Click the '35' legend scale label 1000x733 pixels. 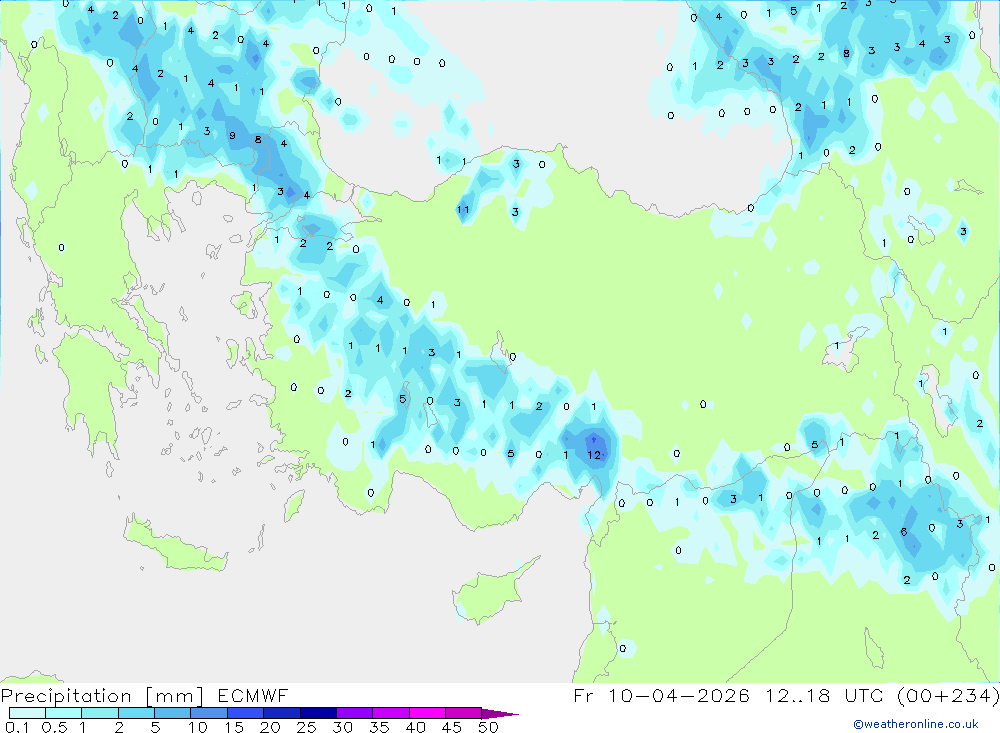tap(379, 727)
